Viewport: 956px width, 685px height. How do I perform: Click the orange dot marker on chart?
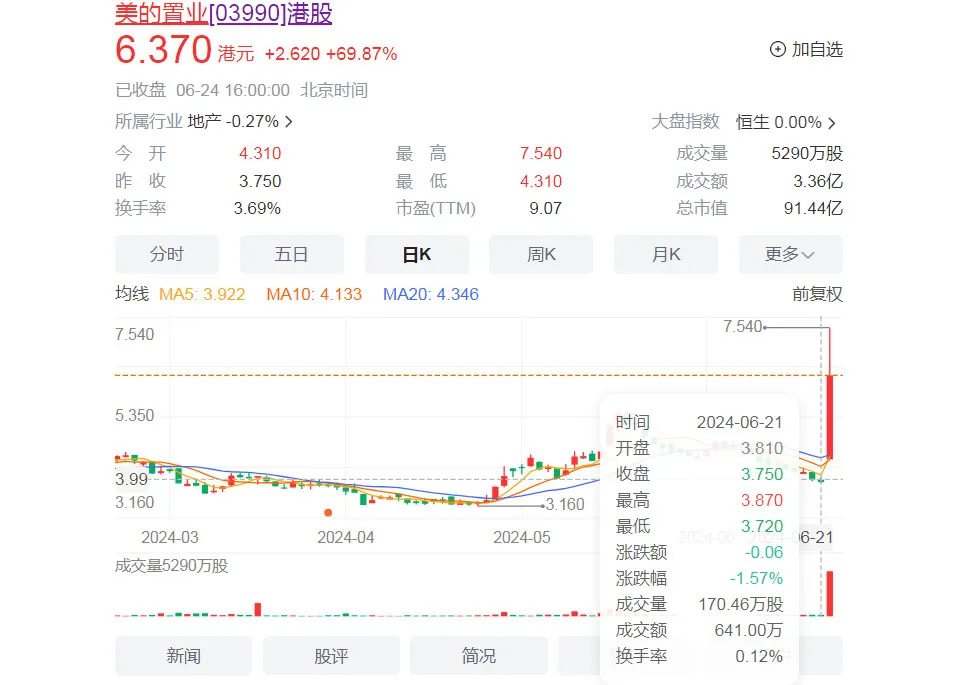click(328, 513)
